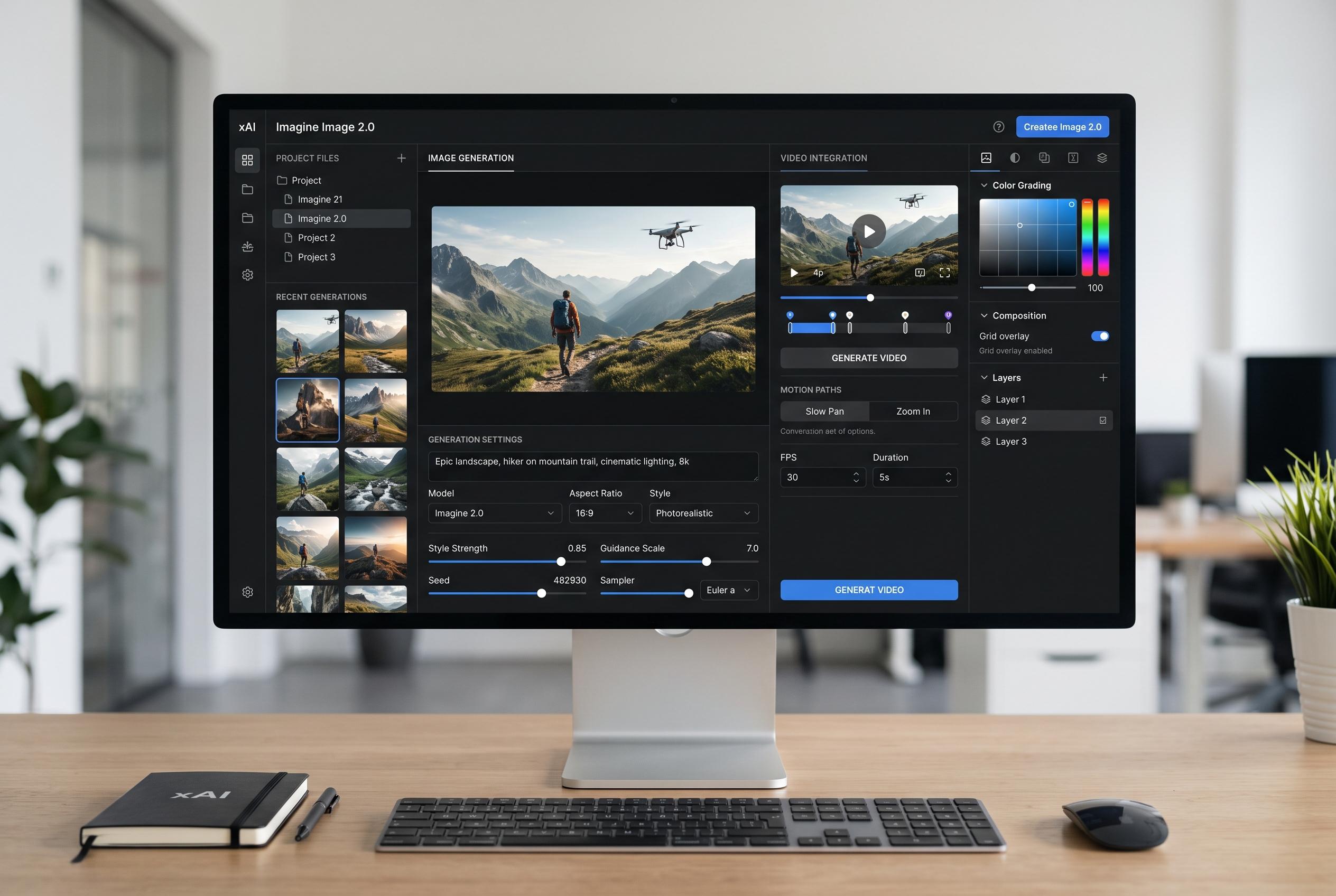Image resolution: width=1336 pixels, height=896 pixels.
Task: Open bottom settings gear in sidebar
Action: click(247, 592)
